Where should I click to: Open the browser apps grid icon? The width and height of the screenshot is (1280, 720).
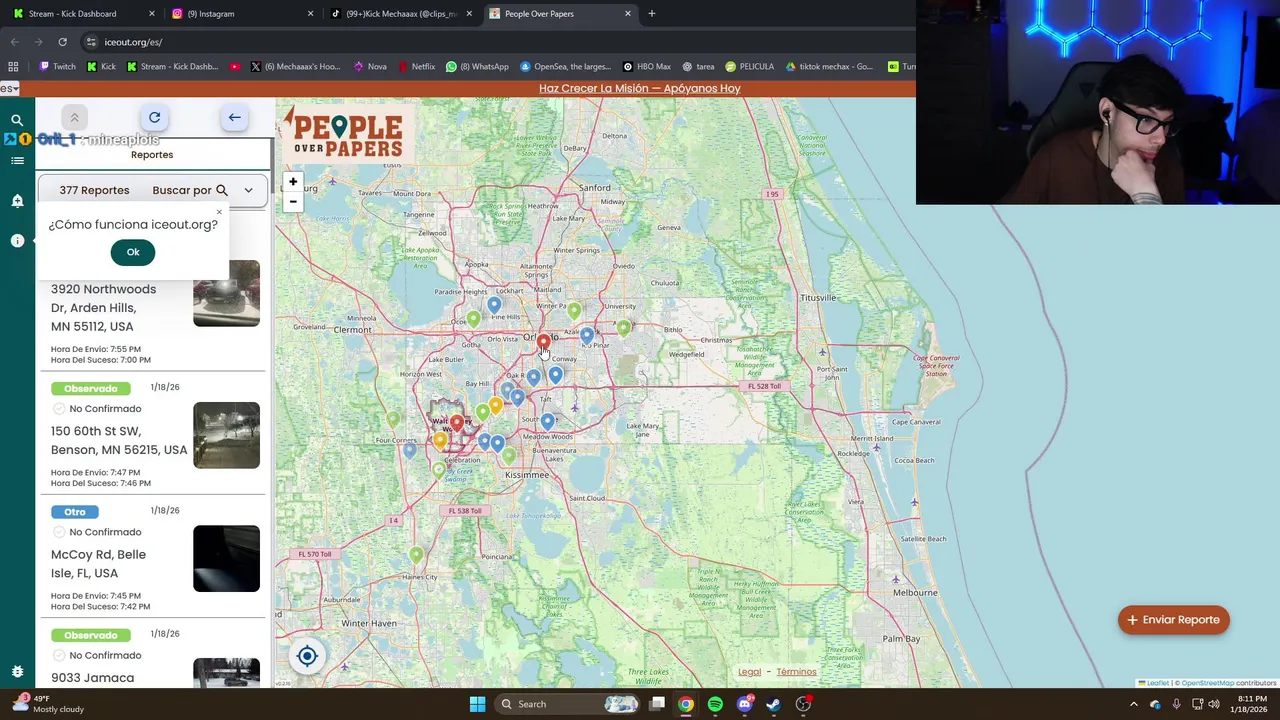[x=13, y=67]
